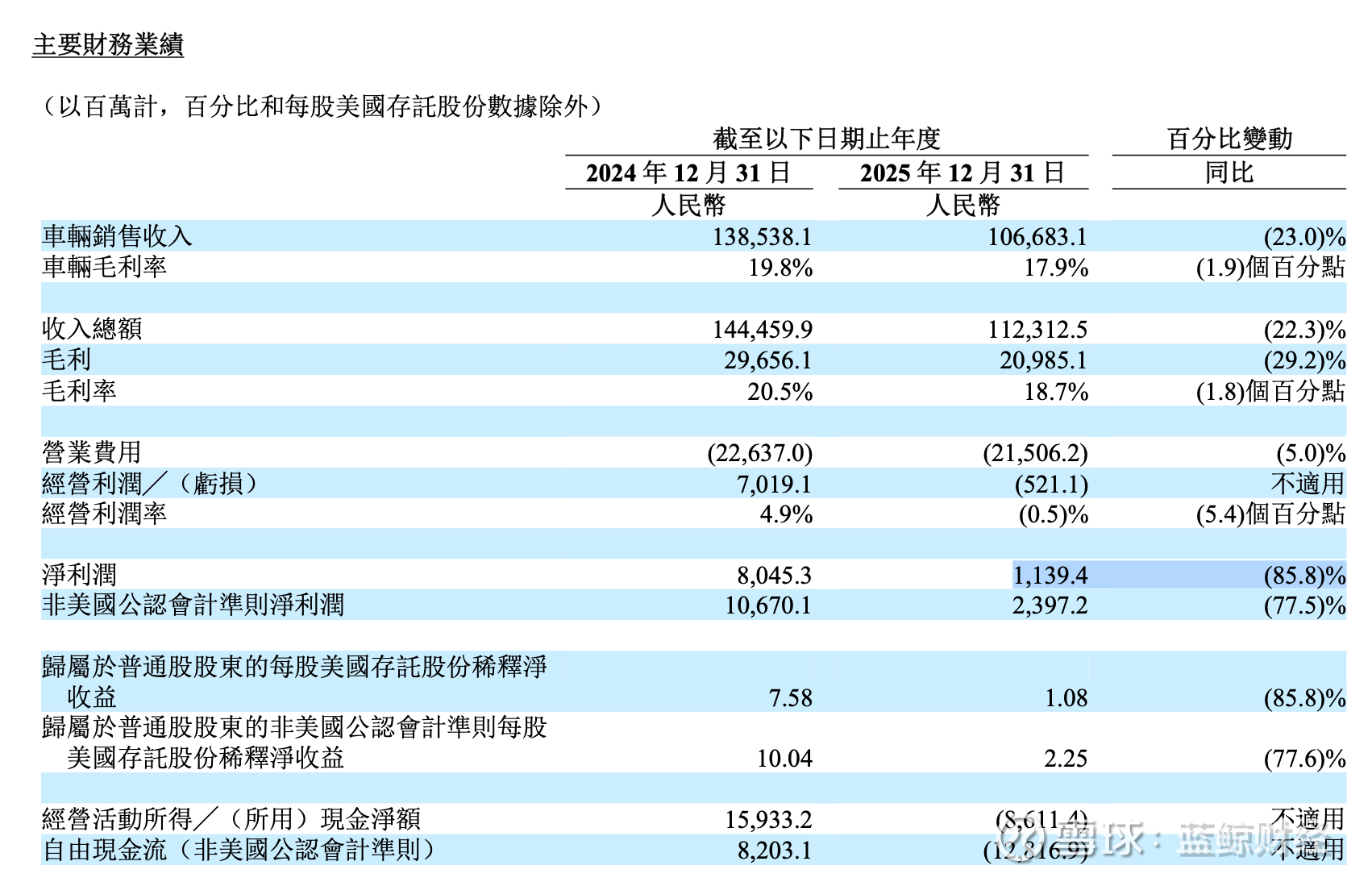
Task: Select the value 29,656.1
Action: (x=767, y=360)
